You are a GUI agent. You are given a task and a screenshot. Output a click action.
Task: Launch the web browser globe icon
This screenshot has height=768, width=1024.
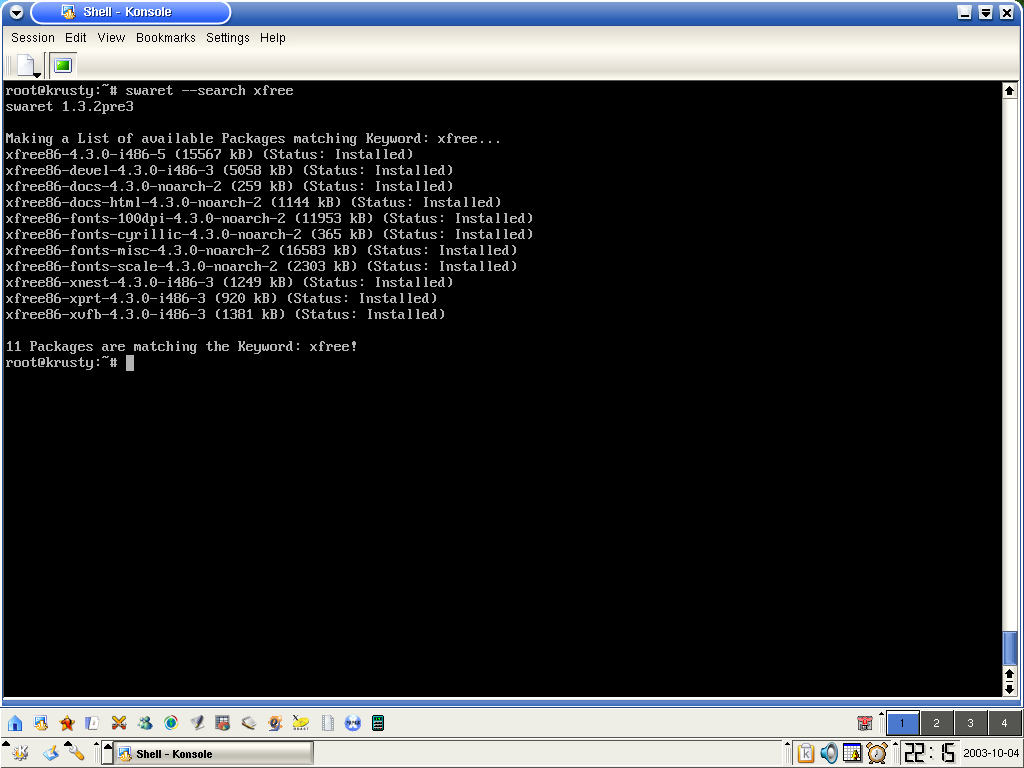tap(171, 723)
